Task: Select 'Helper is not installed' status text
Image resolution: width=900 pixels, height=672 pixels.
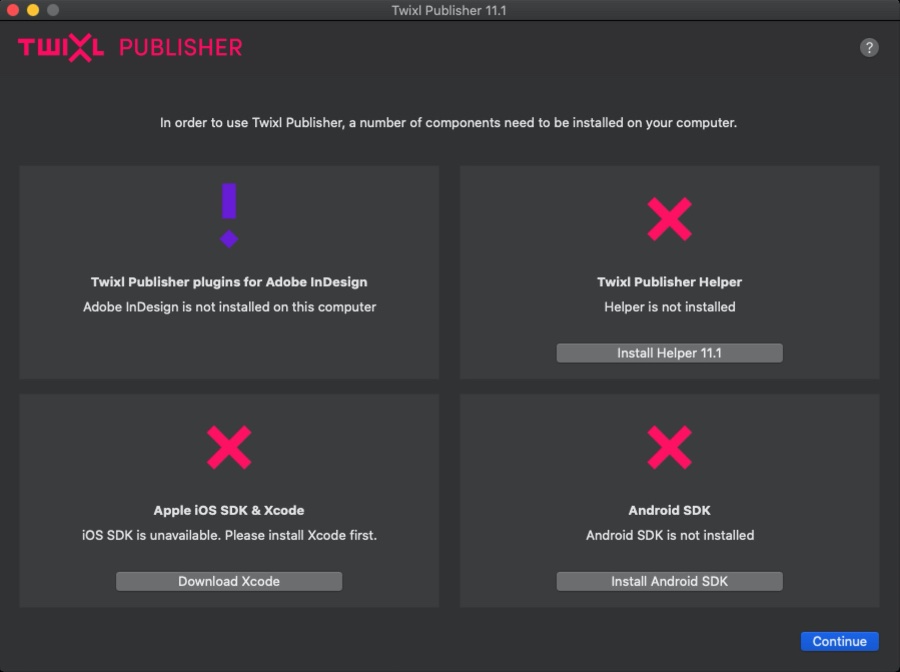Action: click(x=669, y=307)
